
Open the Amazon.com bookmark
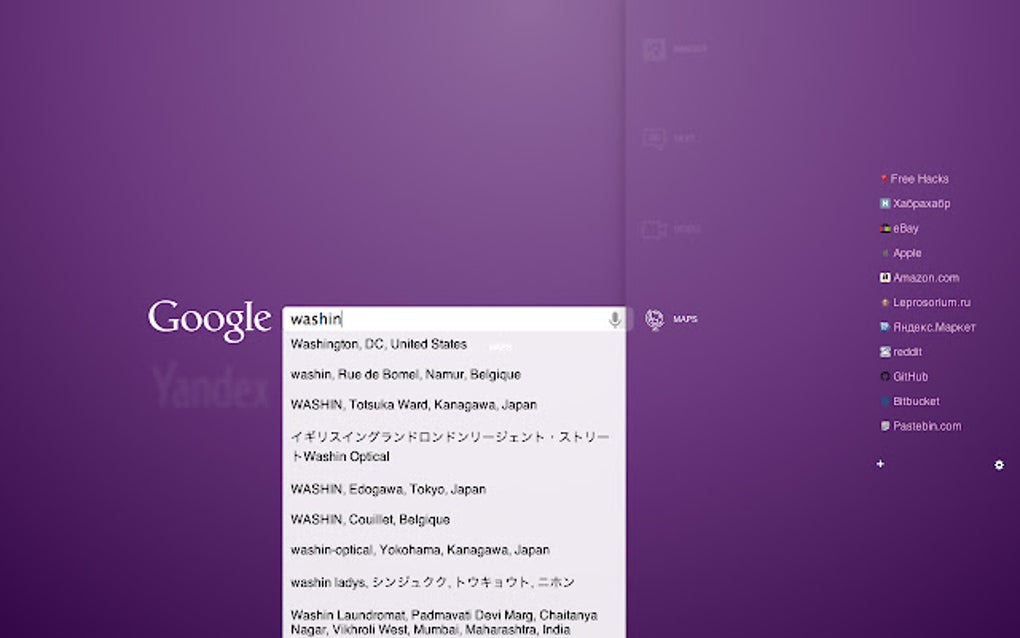click(x=919, y=278)
